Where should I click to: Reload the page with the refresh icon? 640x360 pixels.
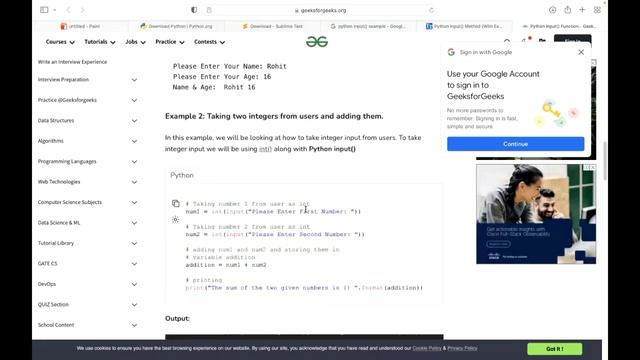[431, 10]
